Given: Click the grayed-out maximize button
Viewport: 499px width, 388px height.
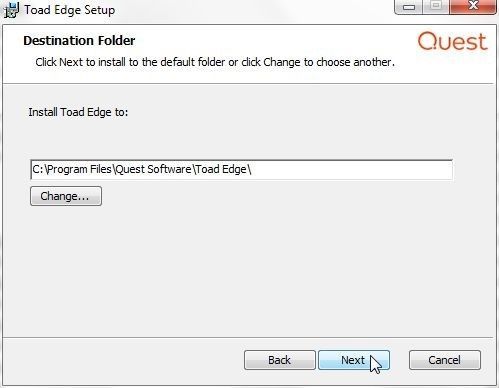Looking at the screenshot, I should (436, 6).
